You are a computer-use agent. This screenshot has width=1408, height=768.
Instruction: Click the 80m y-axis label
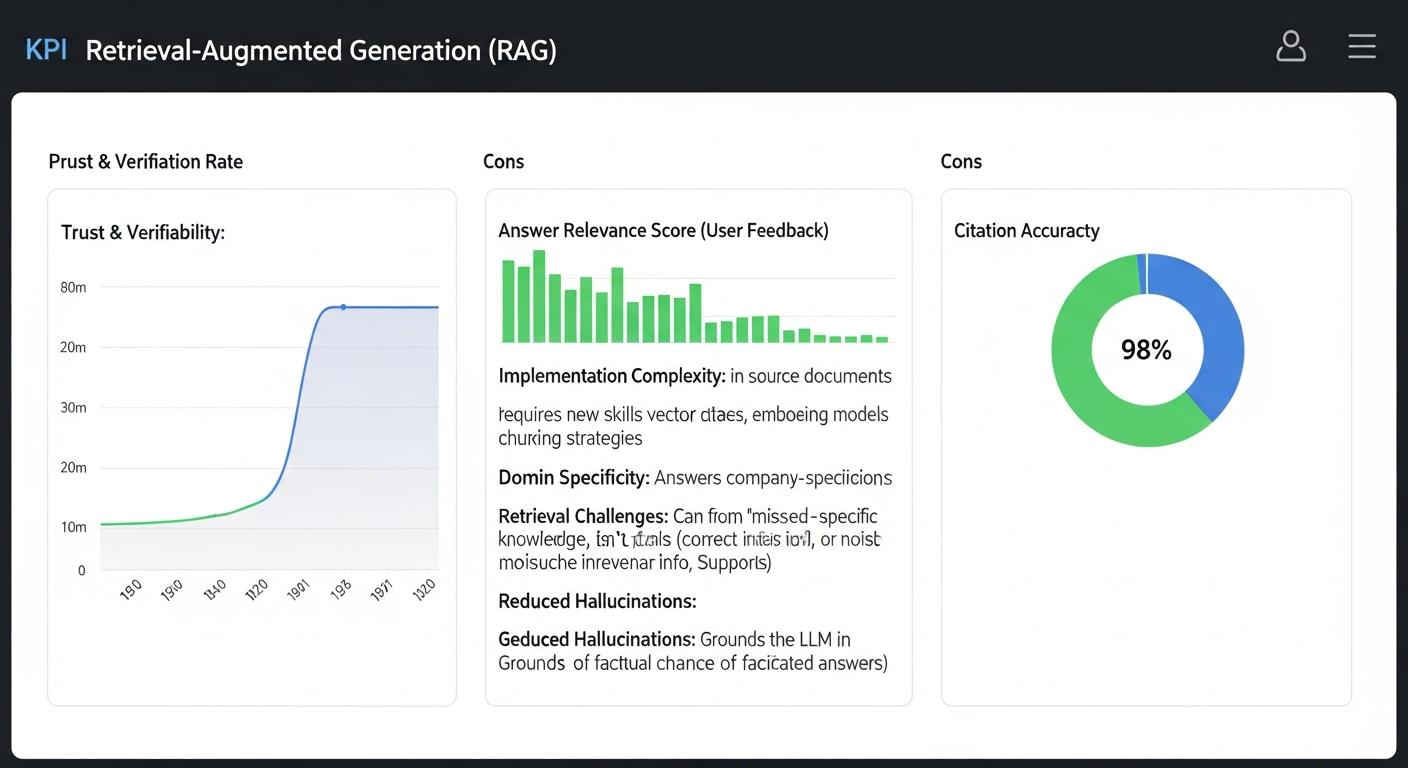[74, 288]
